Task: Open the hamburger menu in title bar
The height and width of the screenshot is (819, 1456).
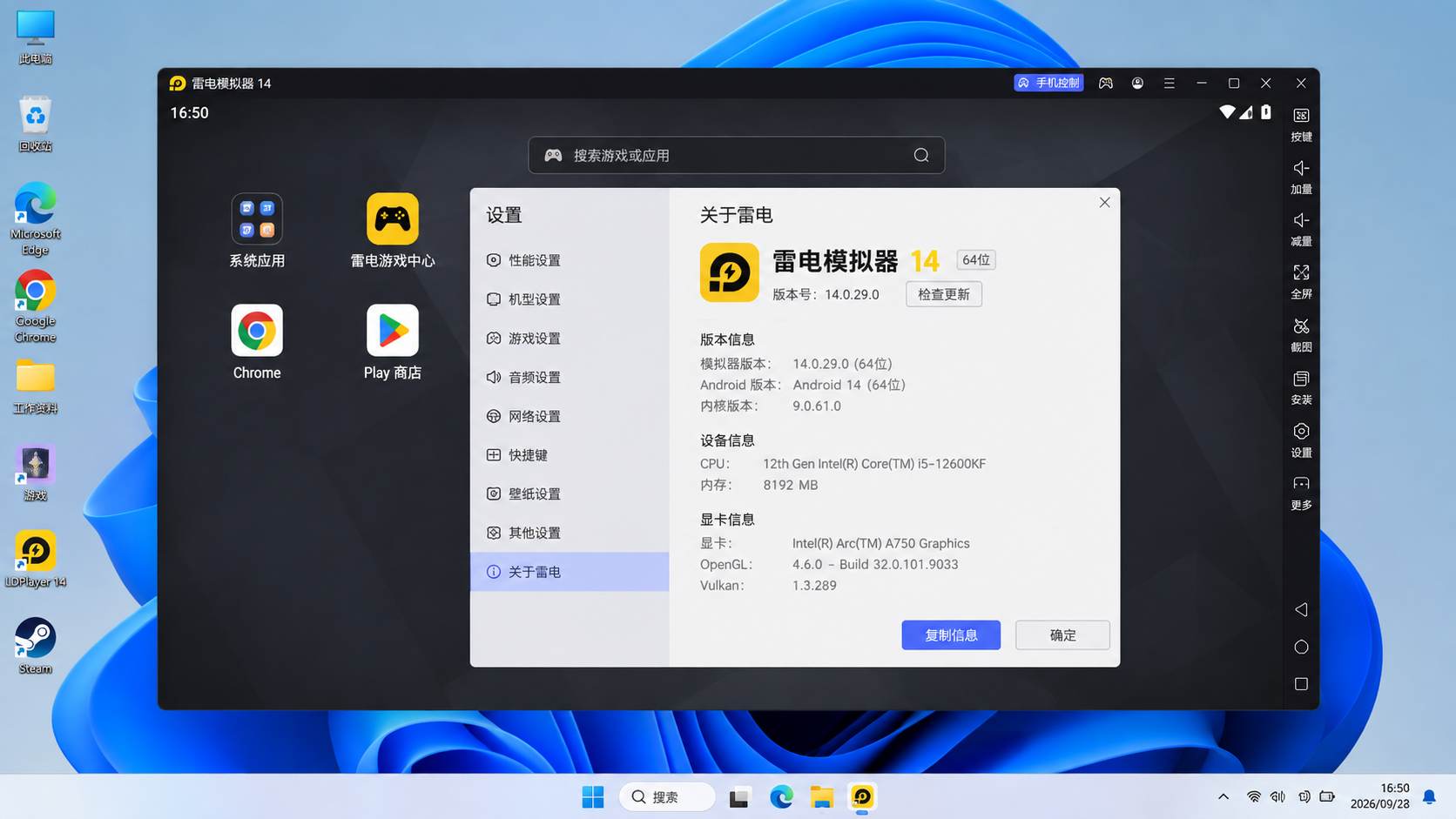Action: point(1170,83)
